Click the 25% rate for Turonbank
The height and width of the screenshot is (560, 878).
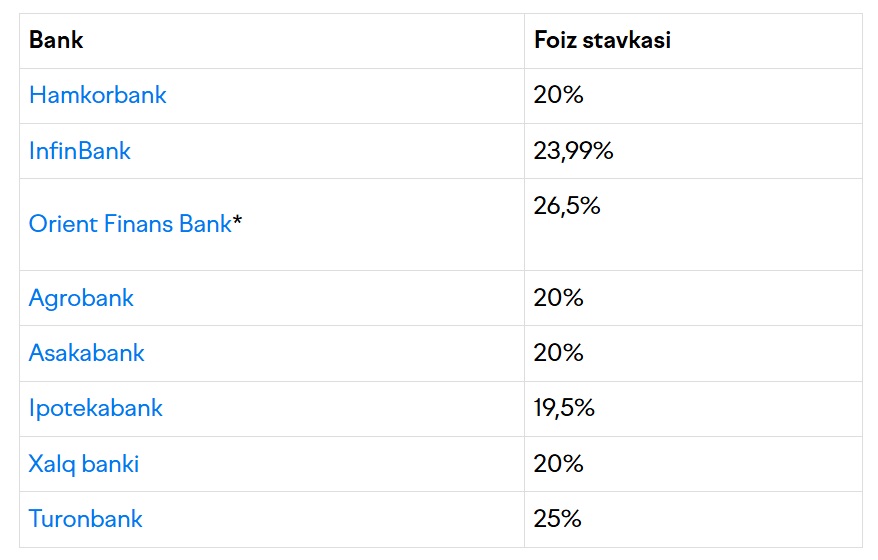[557, 519]
